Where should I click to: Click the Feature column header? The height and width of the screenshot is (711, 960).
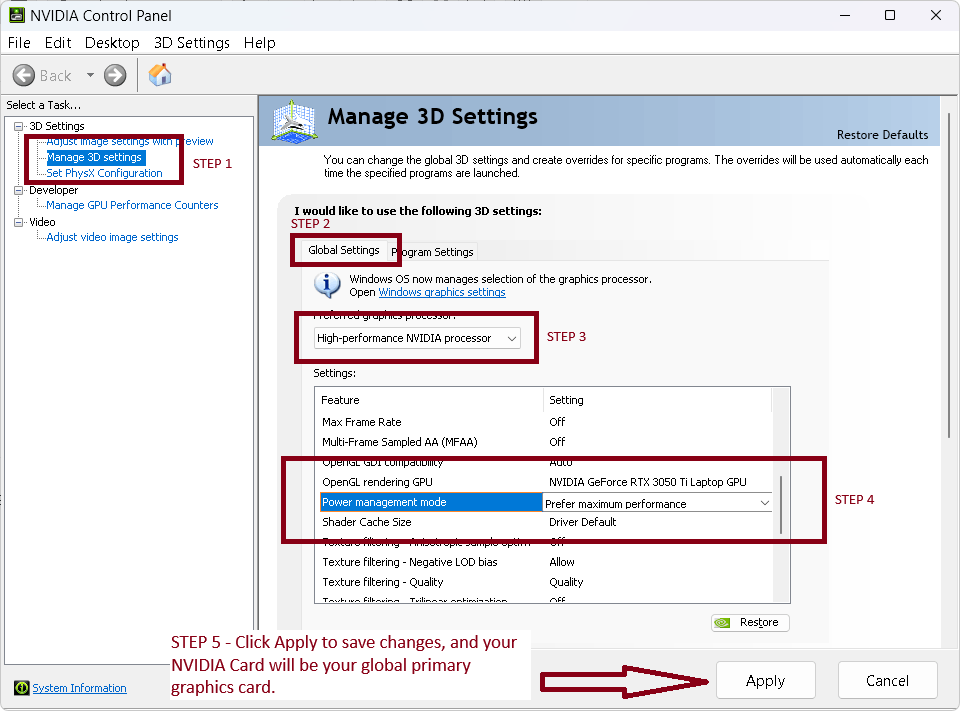[430, 400]
